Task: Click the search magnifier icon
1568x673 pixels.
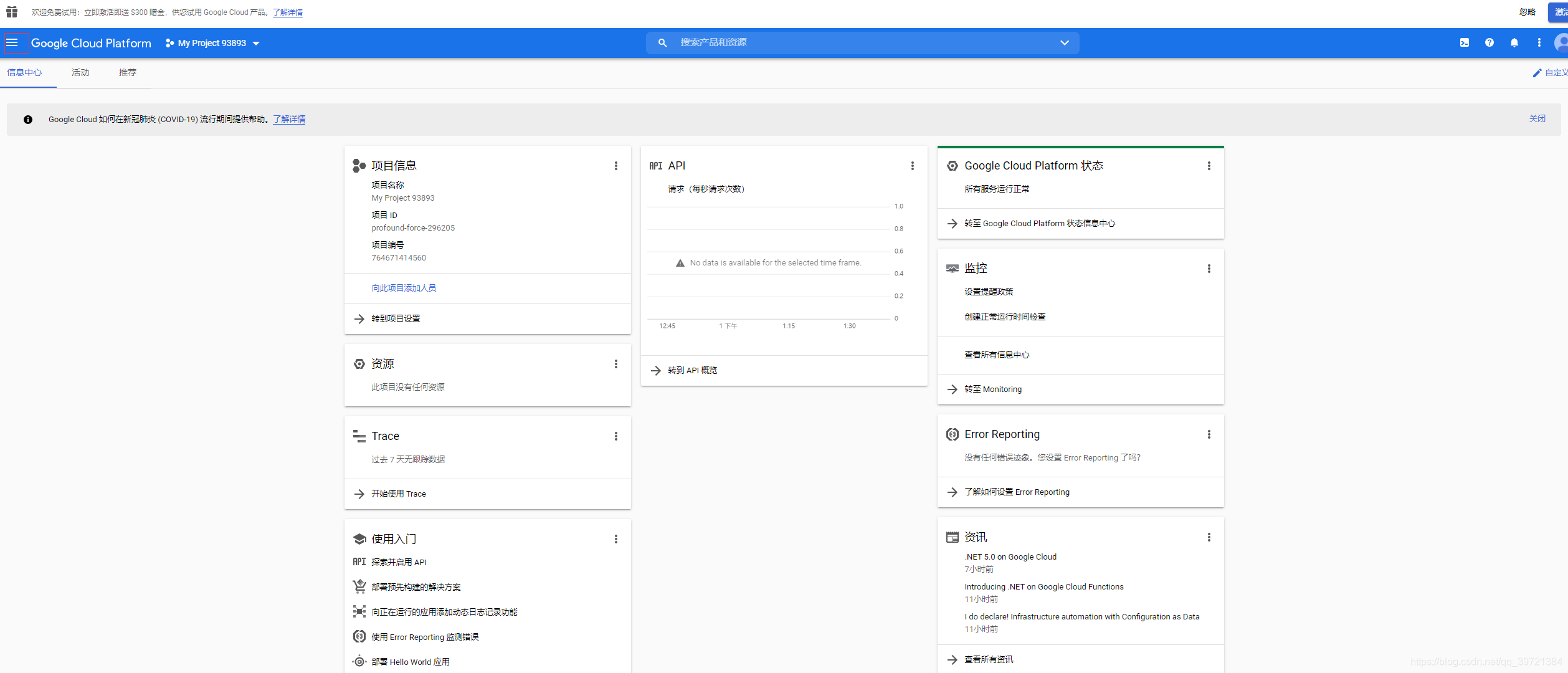Action: [x=662, y=42]
